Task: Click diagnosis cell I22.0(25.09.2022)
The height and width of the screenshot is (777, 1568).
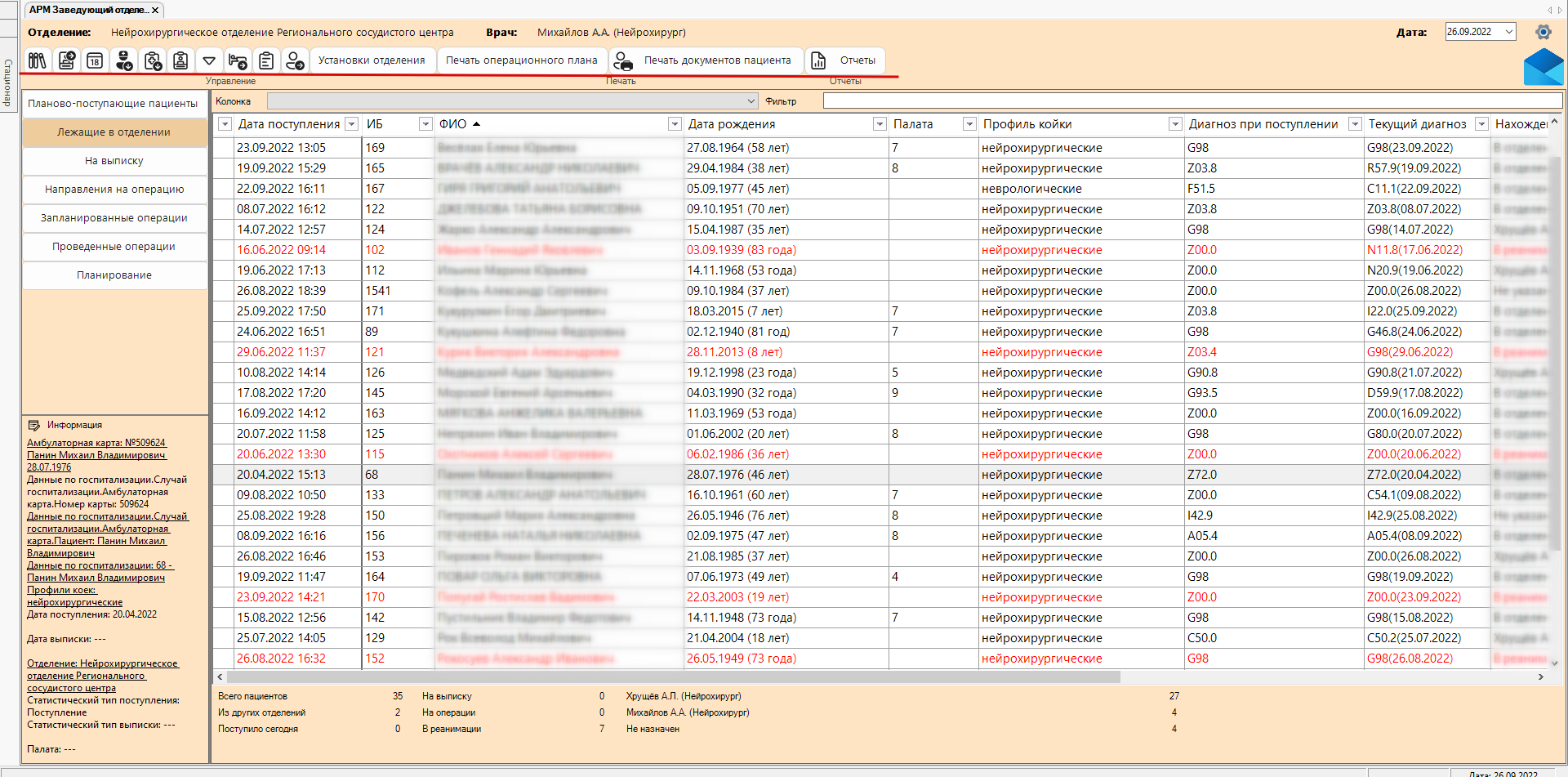Action: pos(1427,311)
